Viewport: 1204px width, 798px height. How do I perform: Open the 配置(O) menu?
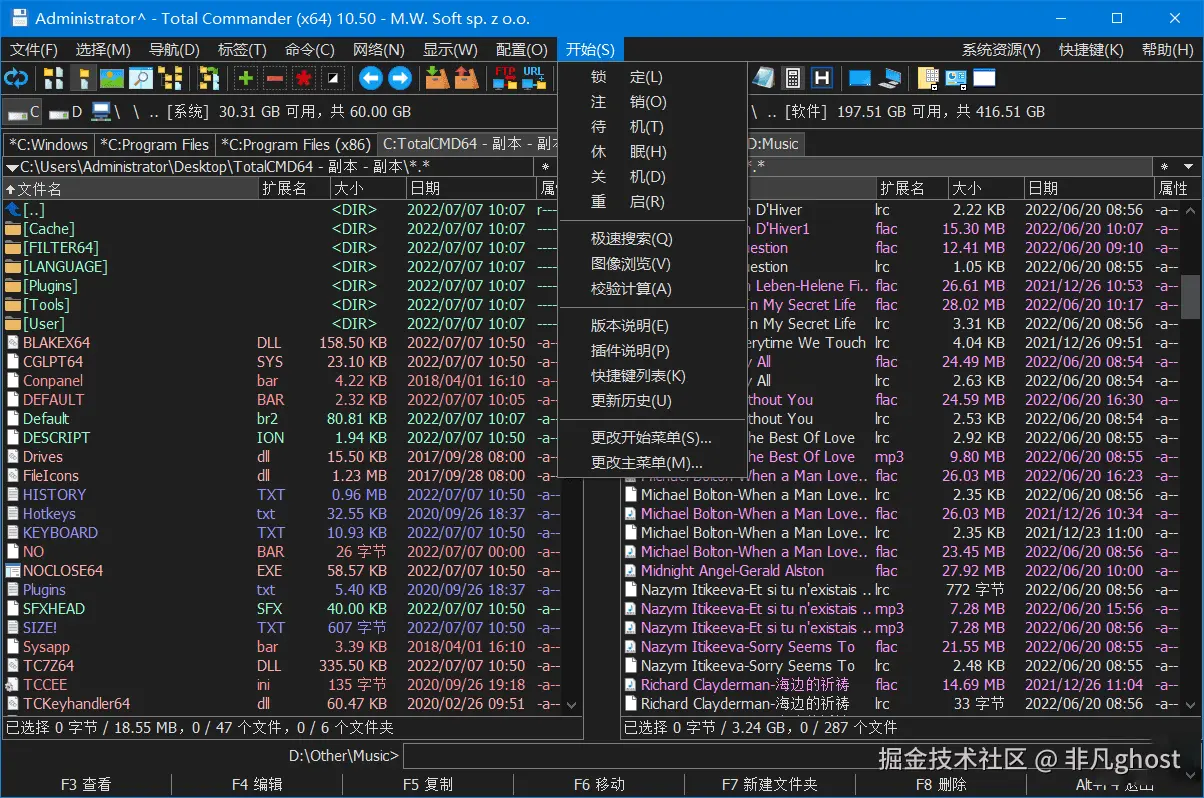522,50
